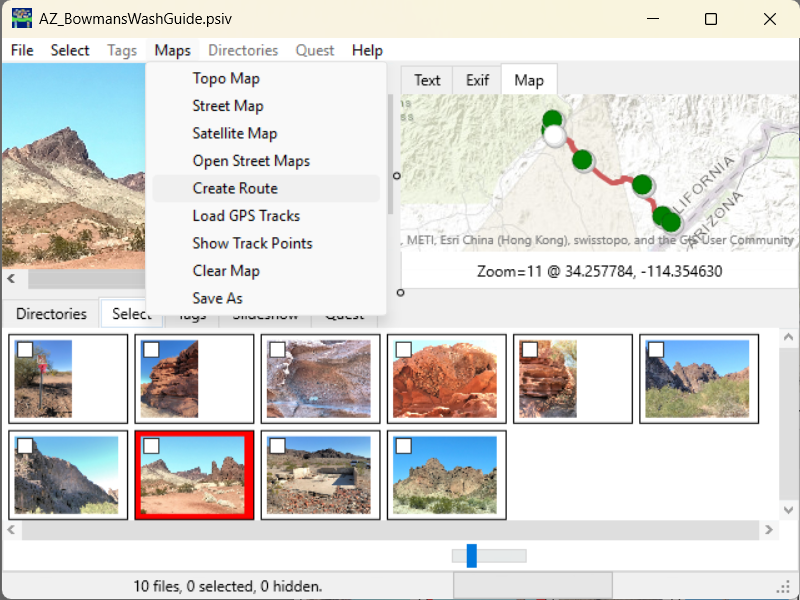The width and height of the screenshot is (800, 600).
Task: Switch to the Exif tab
Action: pyautogui.click(x=477, y=79)
